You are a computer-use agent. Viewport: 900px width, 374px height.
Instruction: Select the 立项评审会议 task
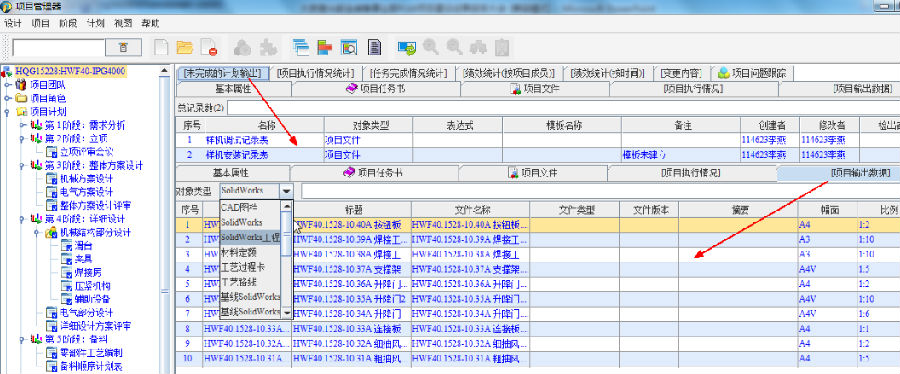point(87,152)
